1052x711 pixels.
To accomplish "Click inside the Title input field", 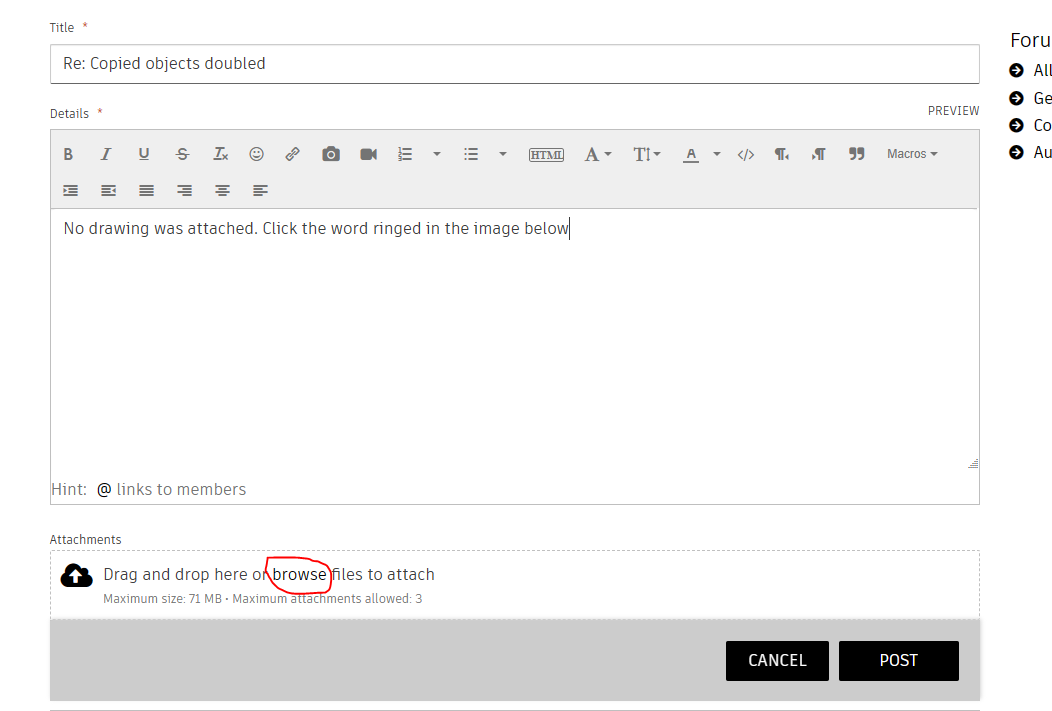I will coord(400,63).
